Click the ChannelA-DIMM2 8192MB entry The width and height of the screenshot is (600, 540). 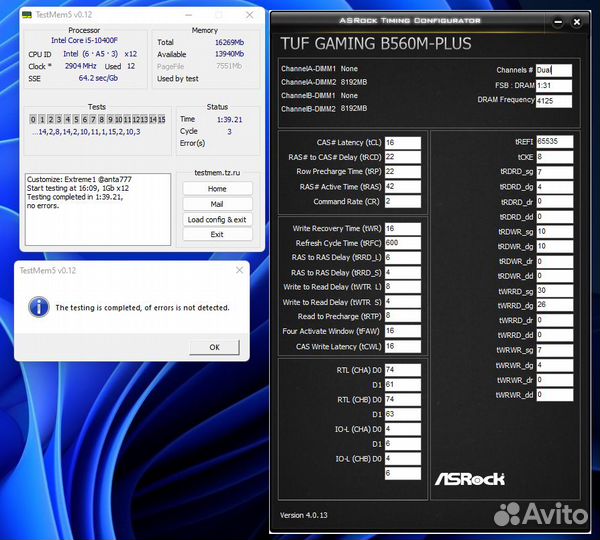point(324,82)
